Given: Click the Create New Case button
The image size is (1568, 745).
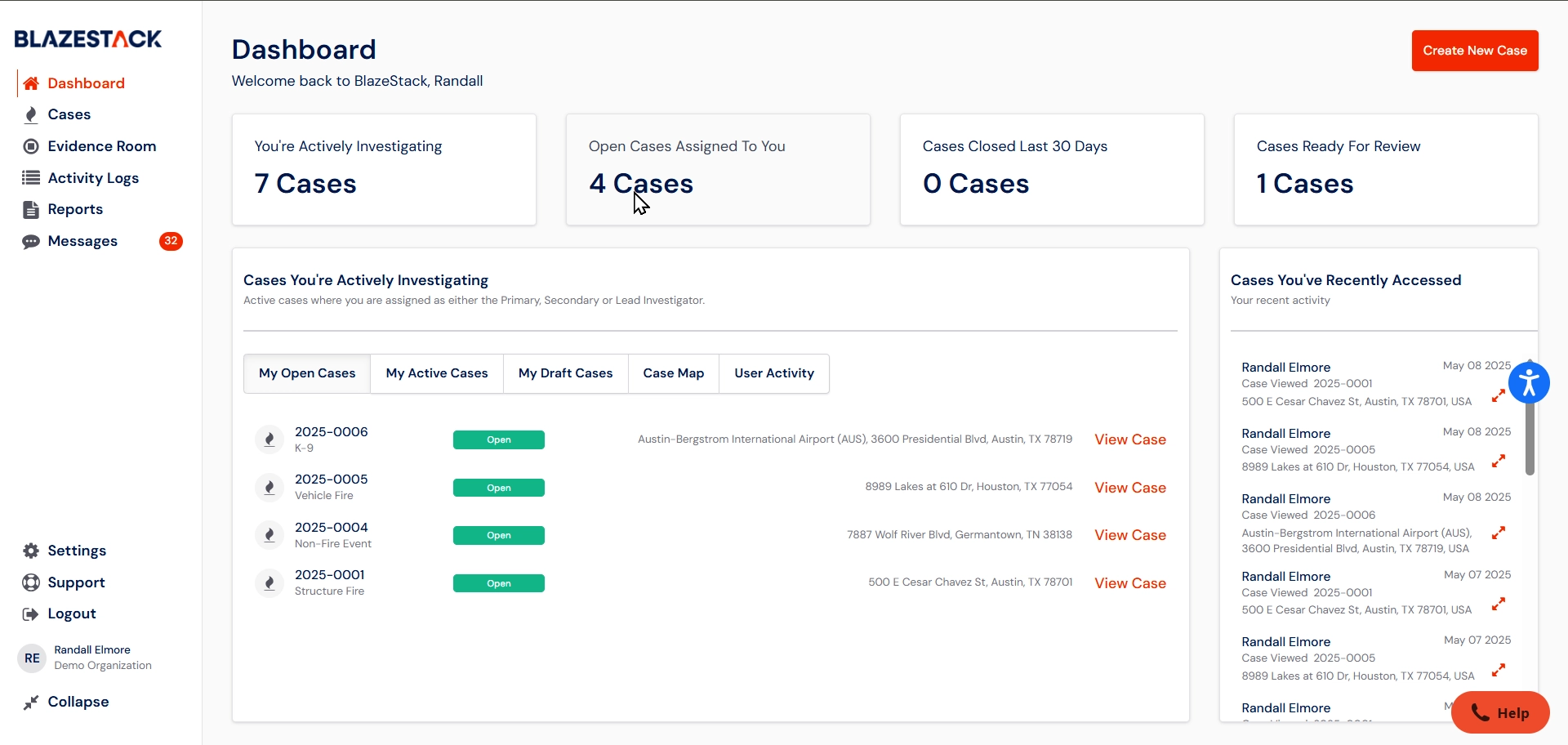Looking at the screenshot, I should [x=1475, y=51].
